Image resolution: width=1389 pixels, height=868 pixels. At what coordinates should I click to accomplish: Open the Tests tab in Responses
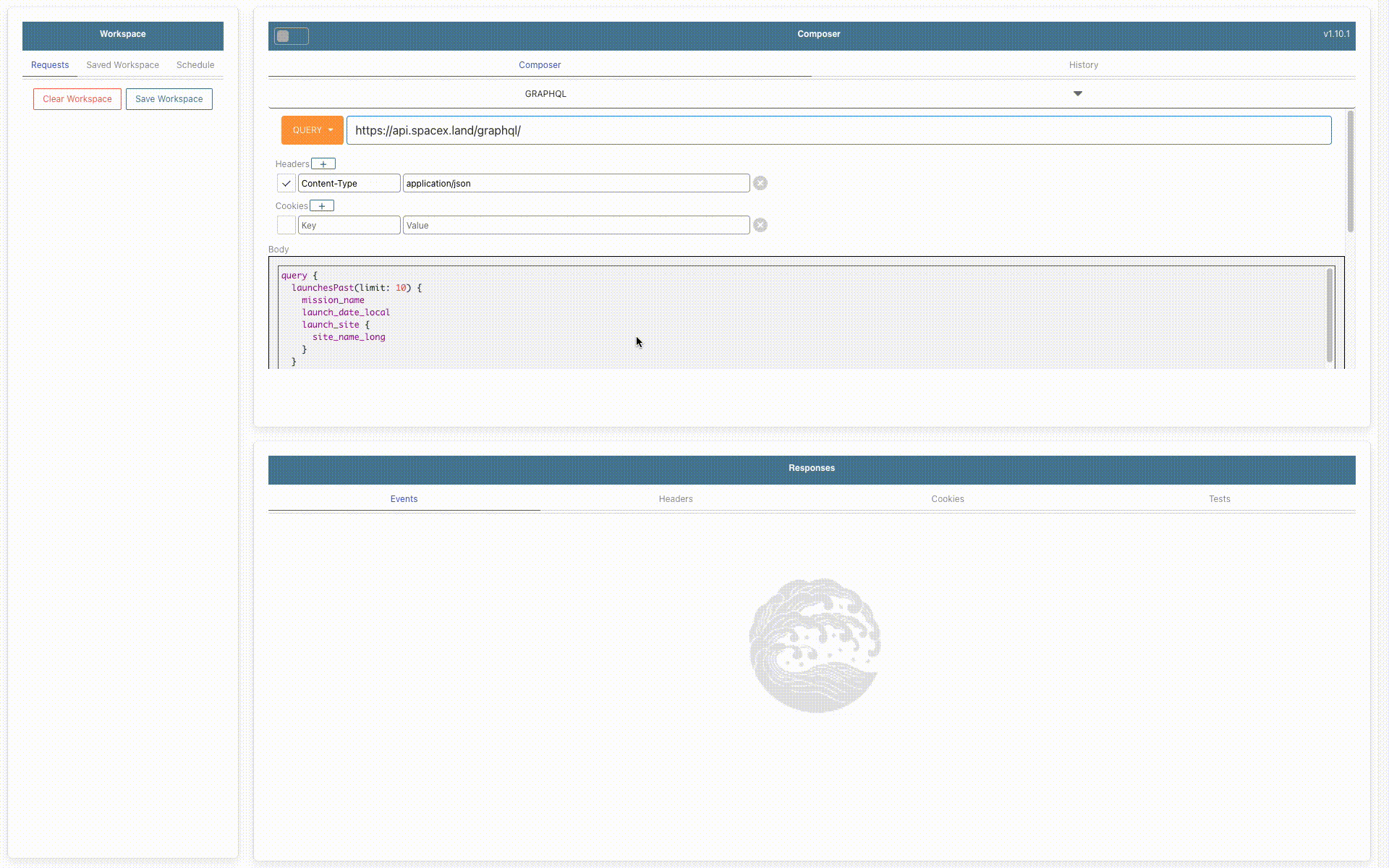click(x=1219, y=499)
